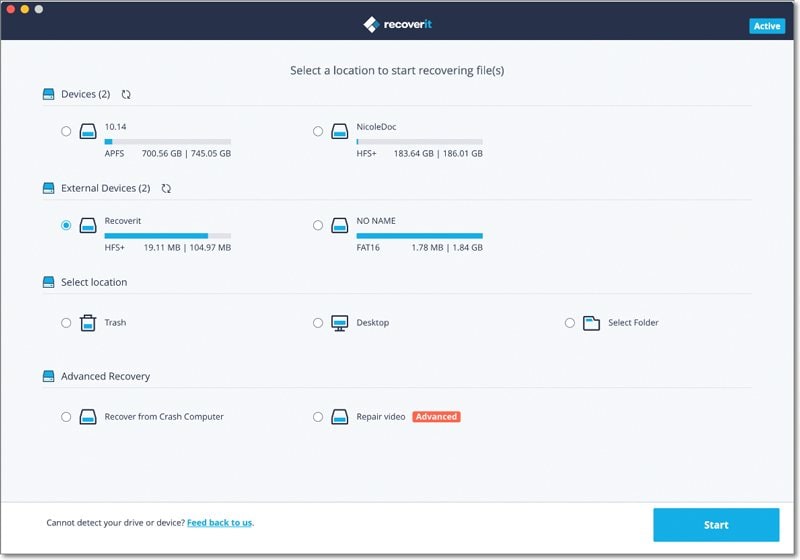Choose the Desktop location radio button
800x560 pixels.
(x=318, y=323)
